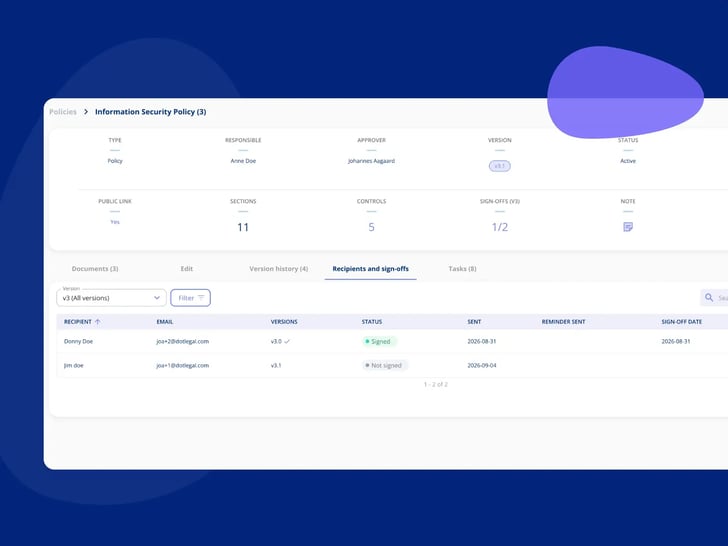The width and height of the screenshot is (728, 546).
Task: Select recipient Jim doe
Action: (74, 365)
